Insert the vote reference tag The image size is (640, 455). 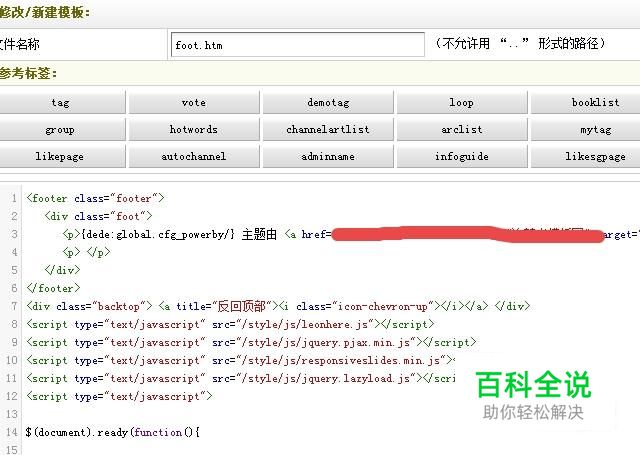194,102
